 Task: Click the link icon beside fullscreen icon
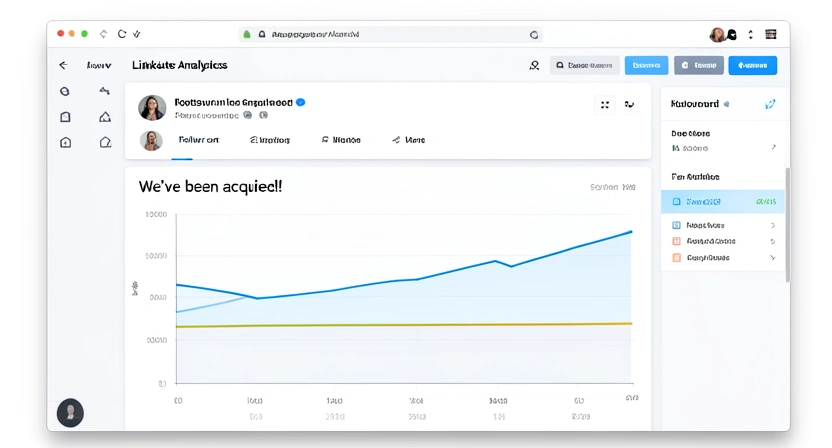pyautogui.click(x=629, y=105)
